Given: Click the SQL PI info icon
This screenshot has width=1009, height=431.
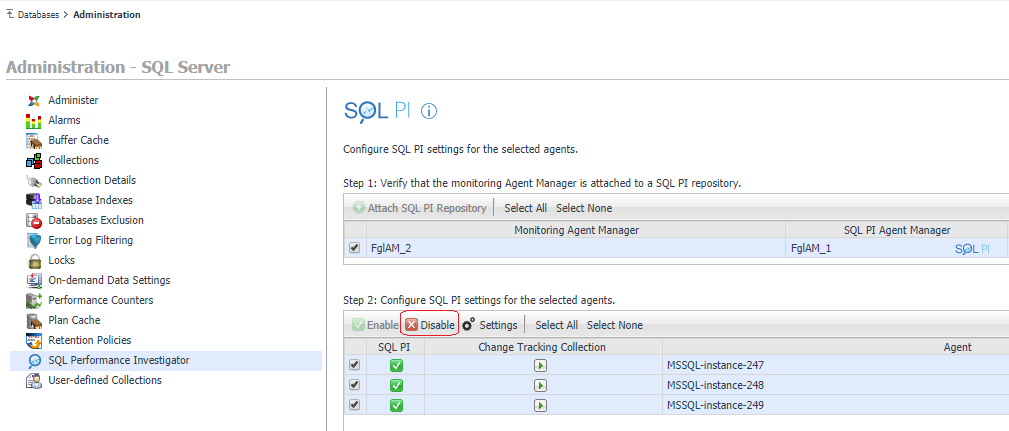Looking at the screenshot, I should click(x=429, y=111).
